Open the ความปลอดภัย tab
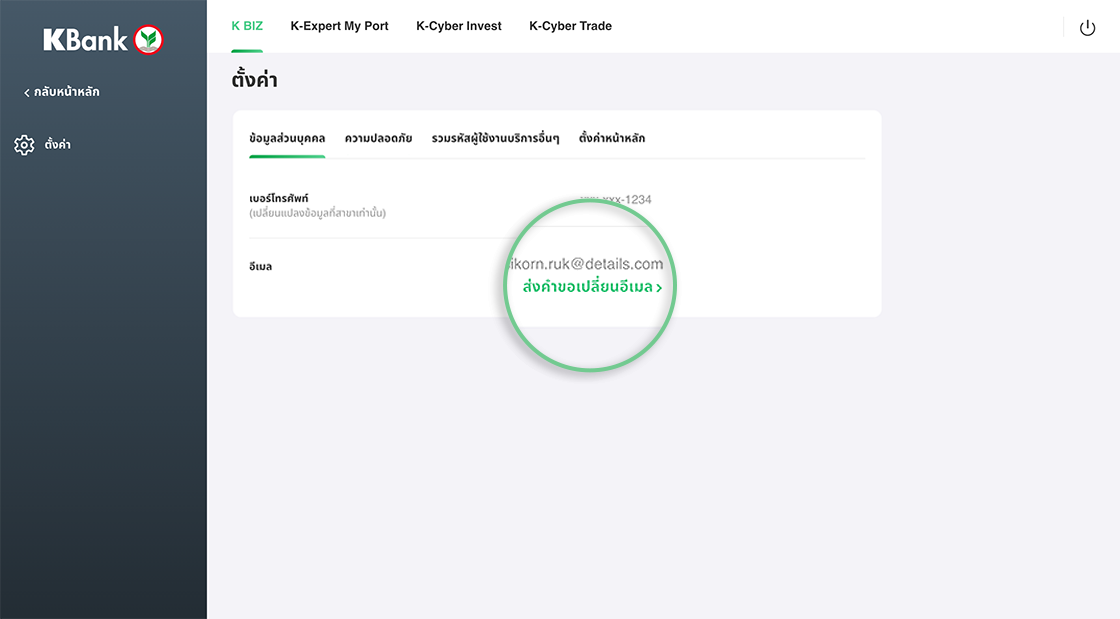1120x619 pixels. tap(378, 138)
